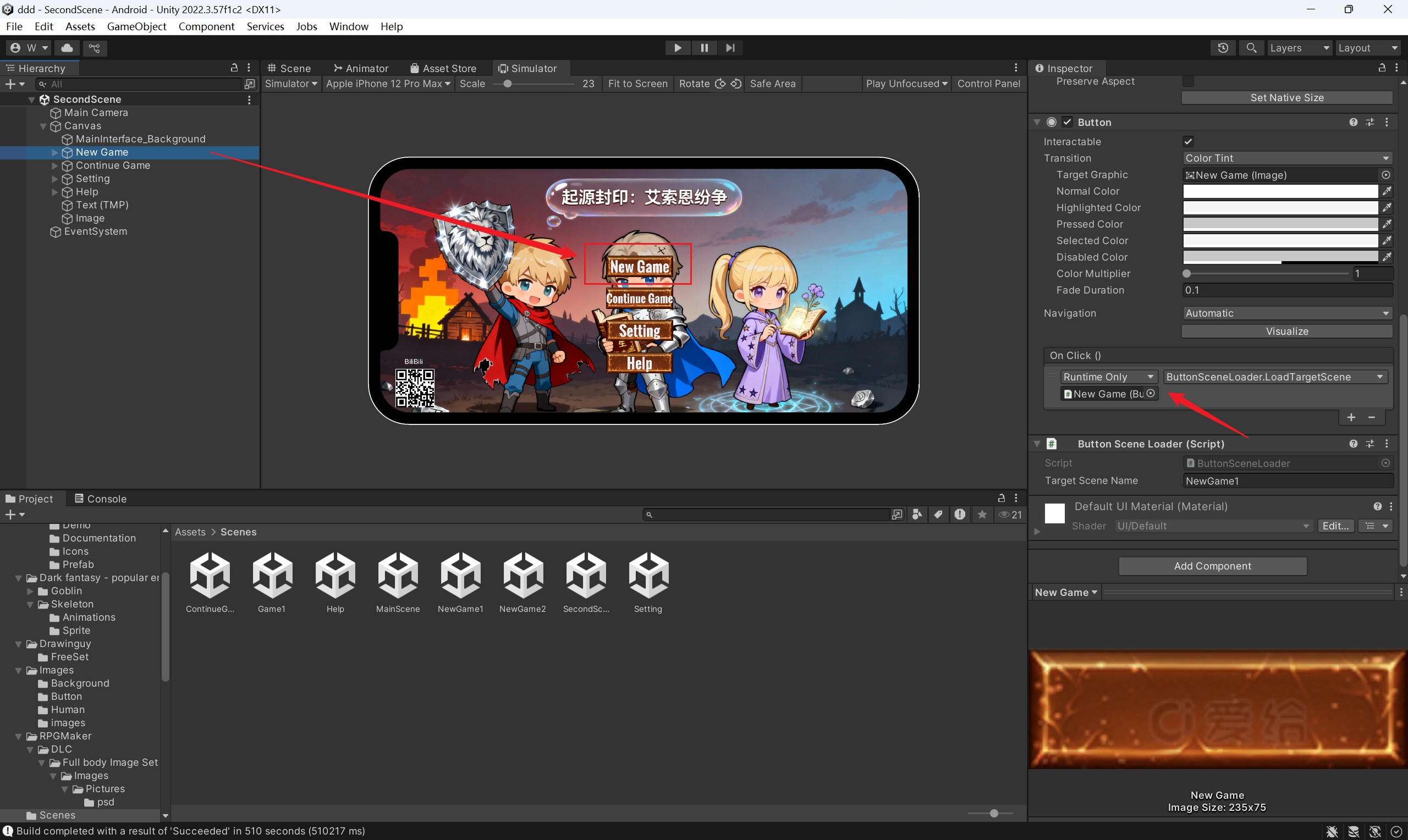Open the Layout dropdown

pos(1368,48)
